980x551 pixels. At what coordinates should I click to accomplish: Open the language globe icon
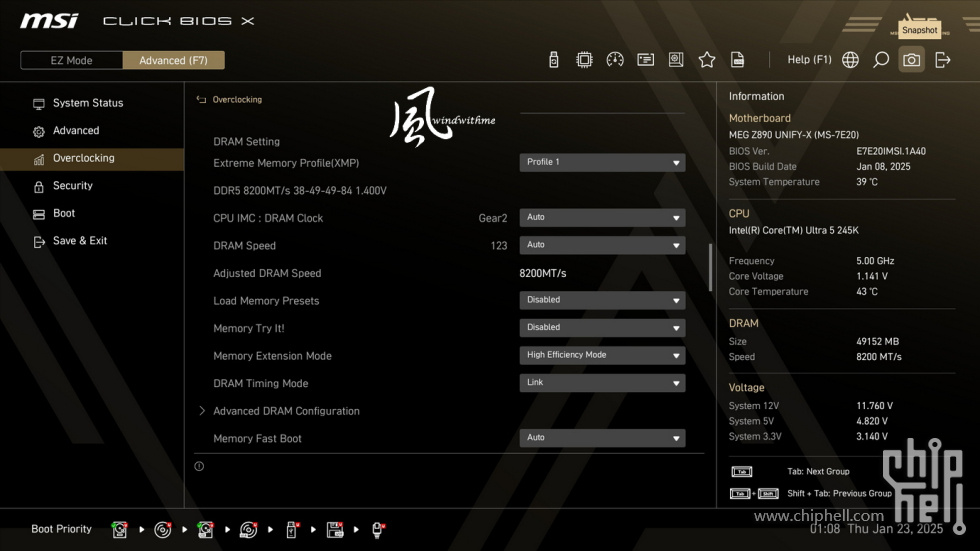coord(850,60)
